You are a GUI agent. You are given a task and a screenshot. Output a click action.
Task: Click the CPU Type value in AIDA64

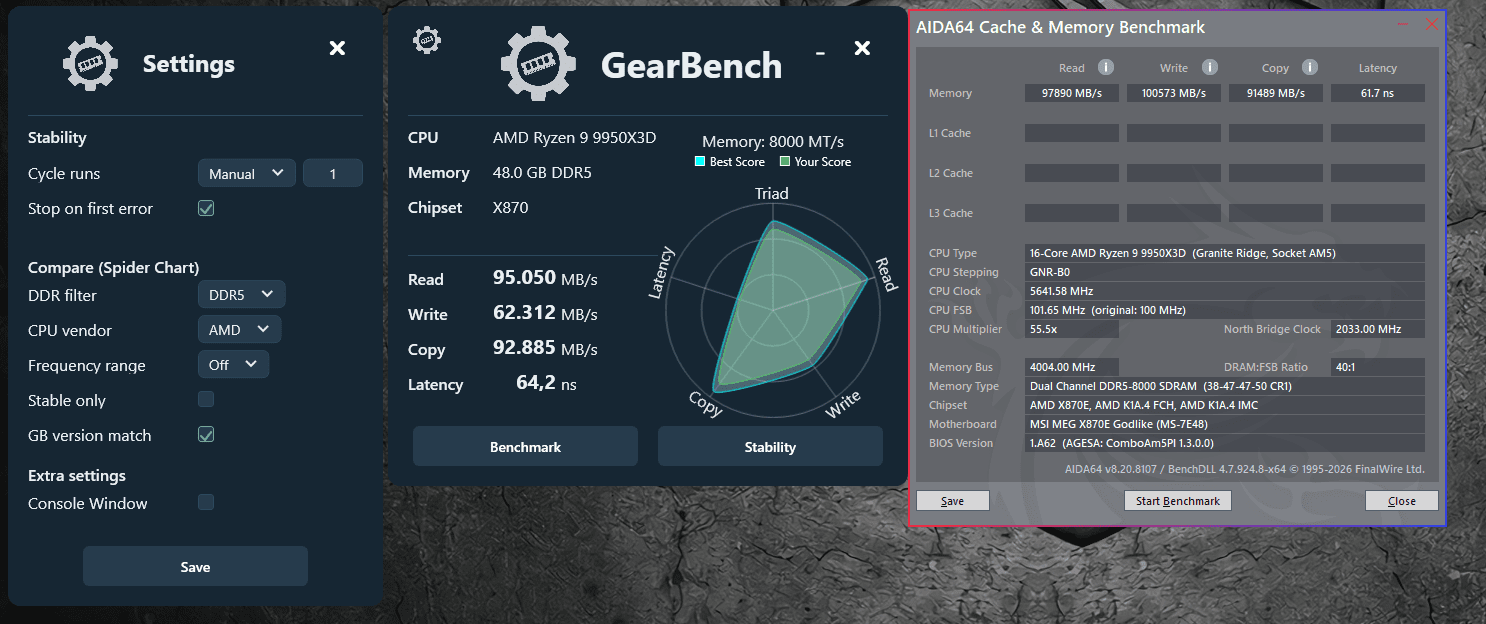click(x=1225, y=253)
